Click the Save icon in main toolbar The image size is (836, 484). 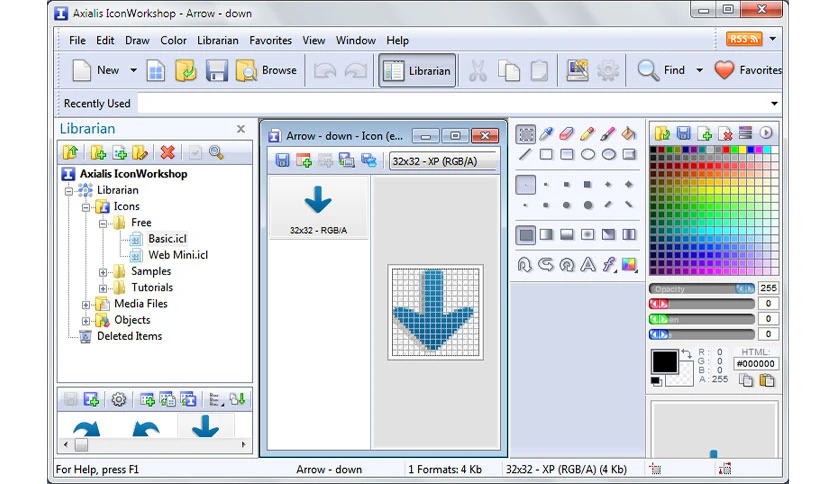216,70
